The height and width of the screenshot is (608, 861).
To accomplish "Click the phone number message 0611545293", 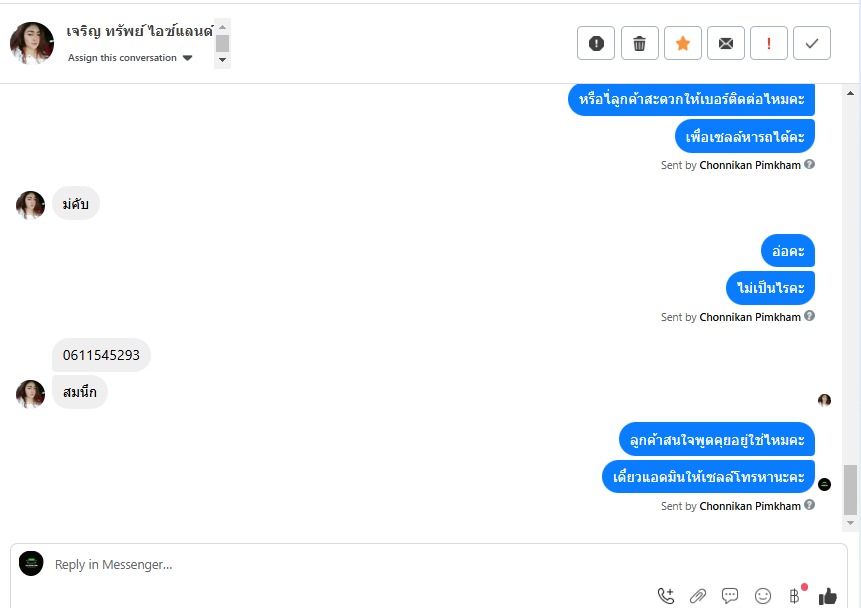I will 101,355.
